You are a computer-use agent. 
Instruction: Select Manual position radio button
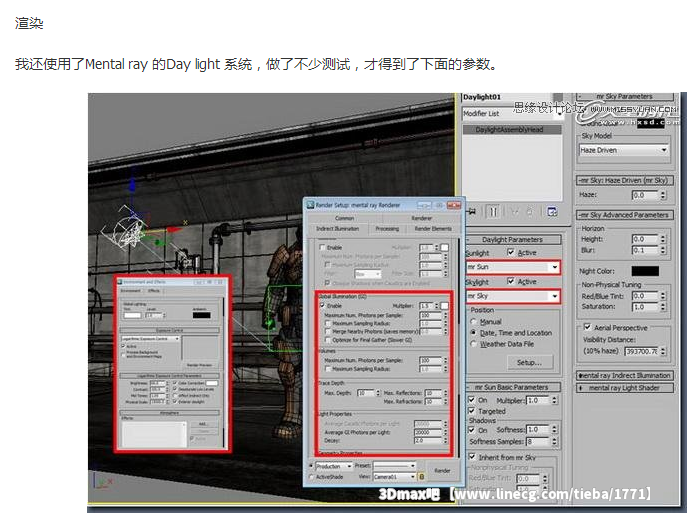(x=474, y=321)
